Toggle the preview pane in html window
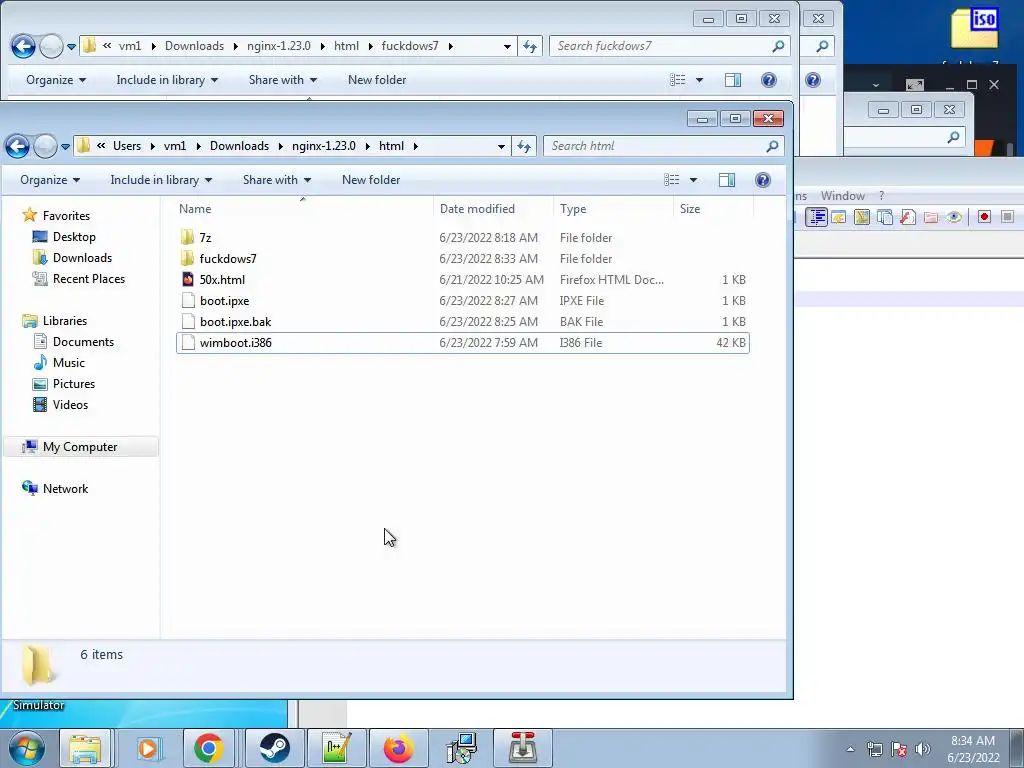1024x768 pixels. (727, 180)
